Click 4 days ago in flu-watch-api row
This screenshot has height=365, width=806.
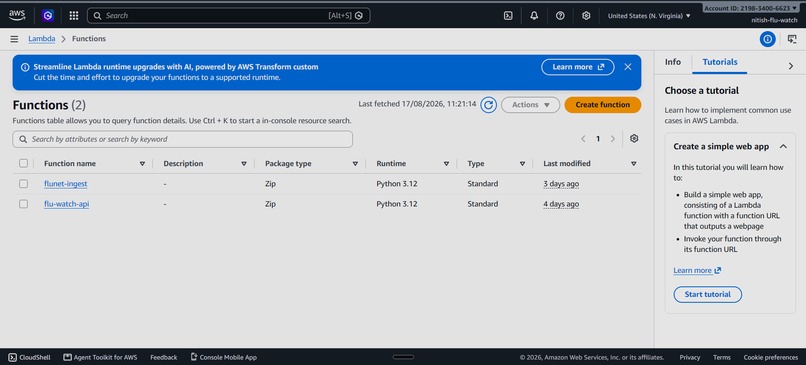point(561,204)
